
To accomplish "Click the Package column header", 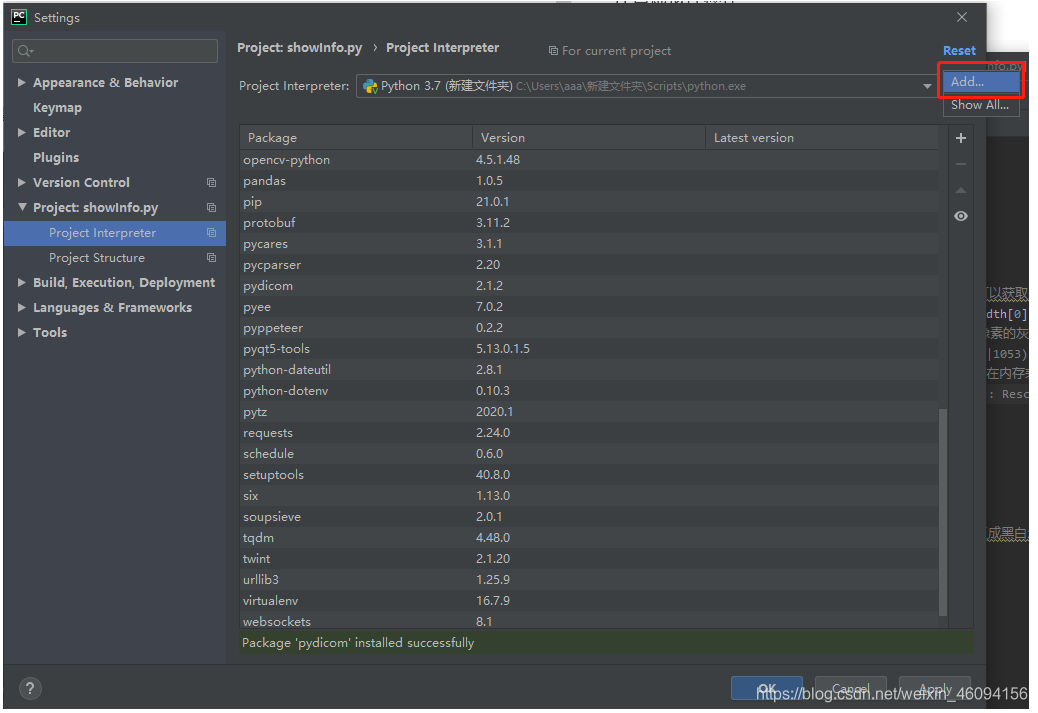I will (x=356, y=138).
